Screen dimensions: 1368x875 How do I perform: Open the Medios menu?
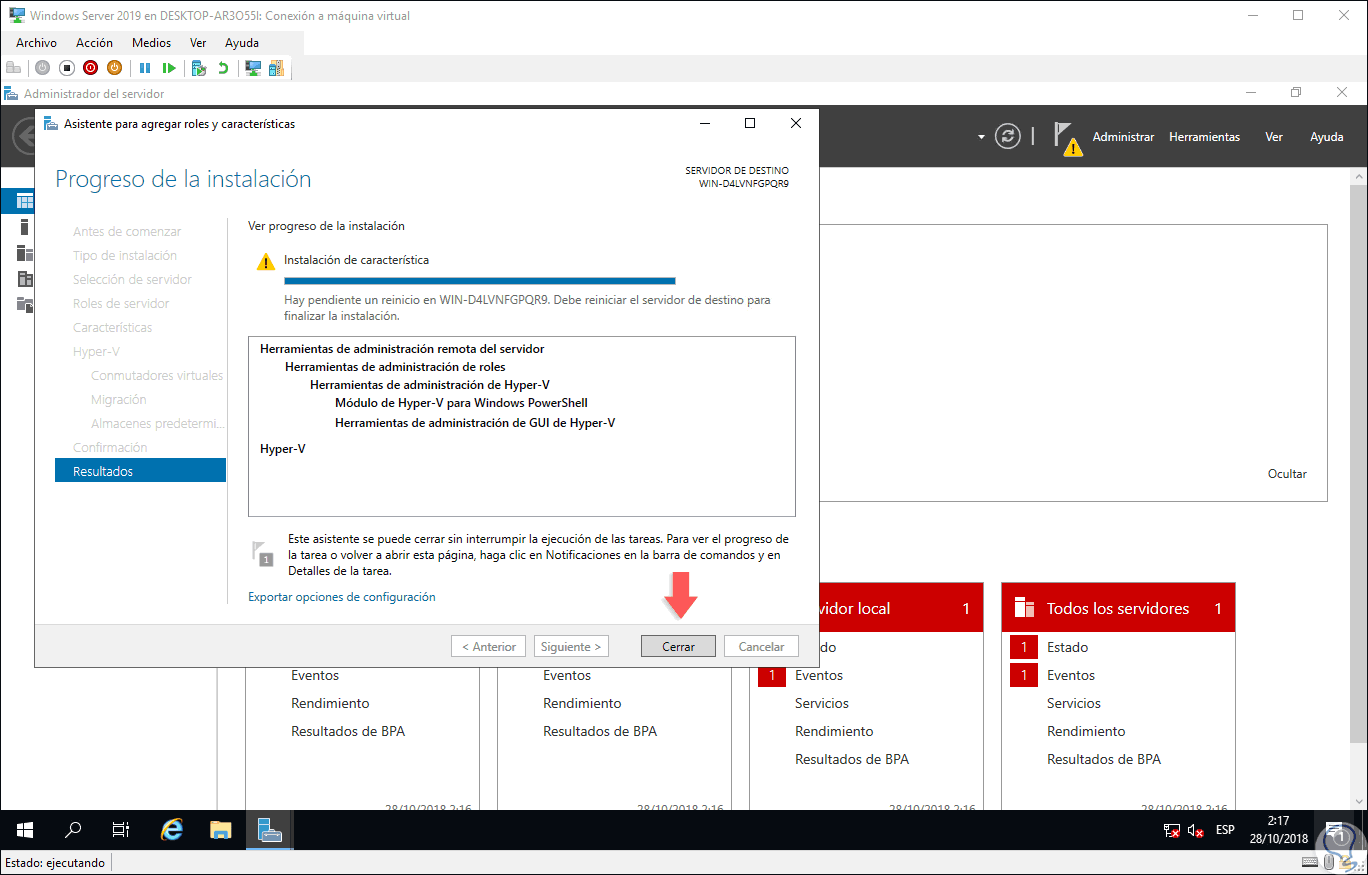tap(152, 43)
